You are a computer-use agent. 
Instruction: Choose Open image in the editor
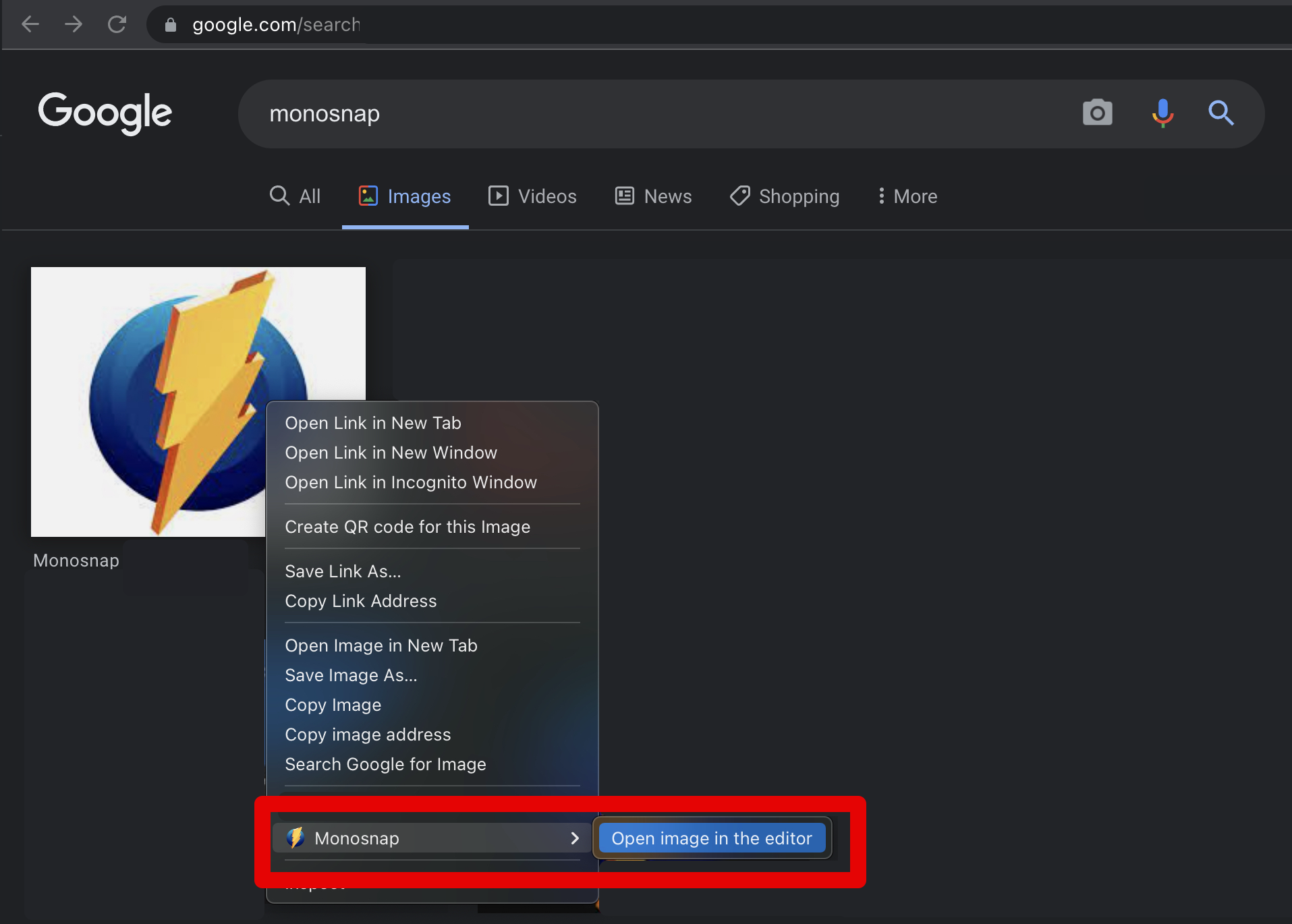coord(711,838)
